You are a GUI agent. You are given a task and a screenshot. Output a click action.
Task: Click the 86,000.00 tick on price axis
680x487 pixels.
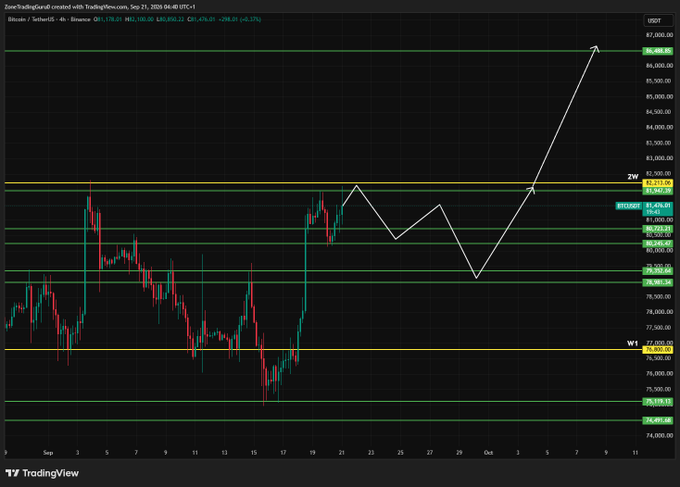click(659, 65)
